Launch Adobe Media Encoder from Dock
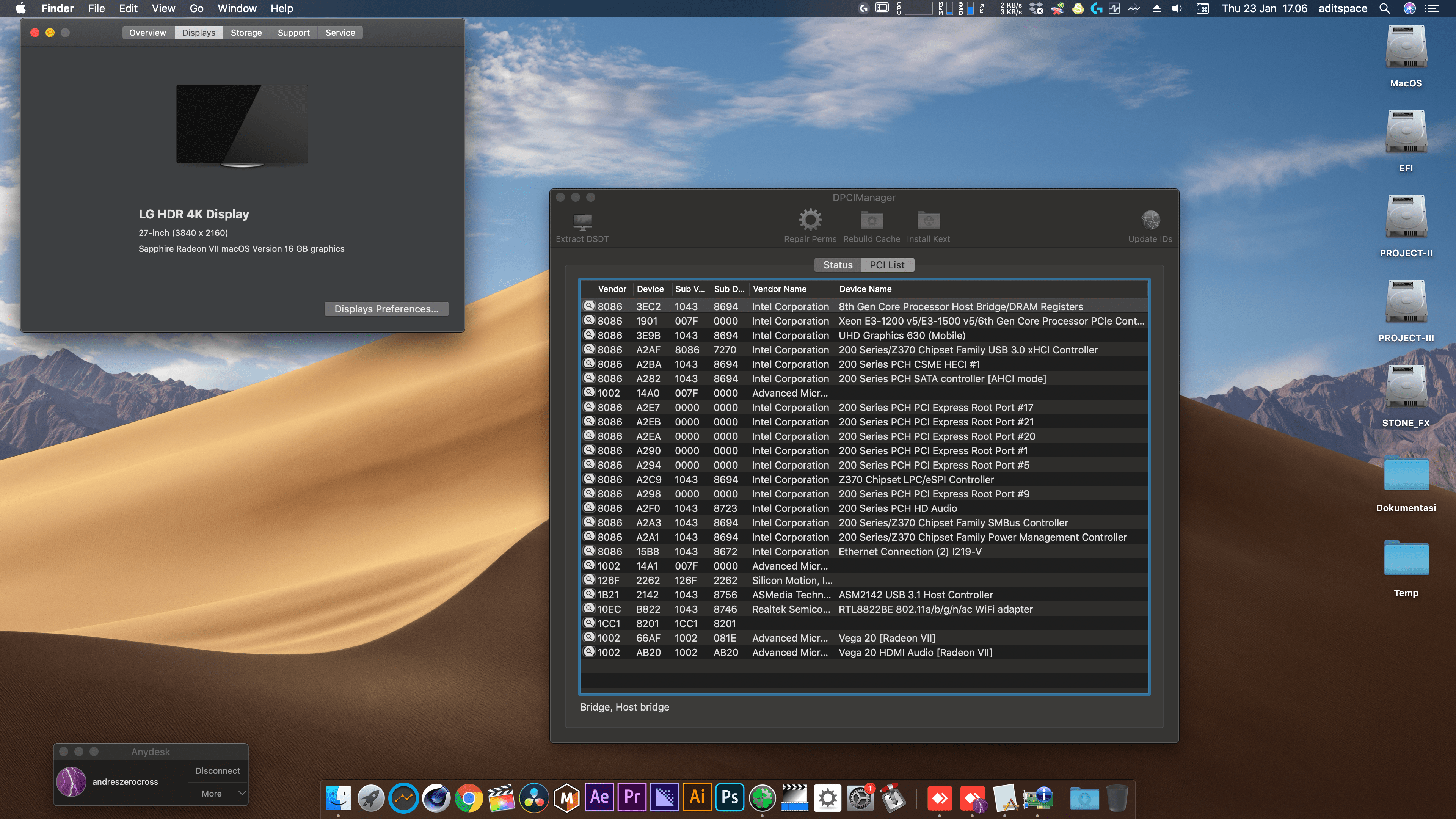 [665, 798]
